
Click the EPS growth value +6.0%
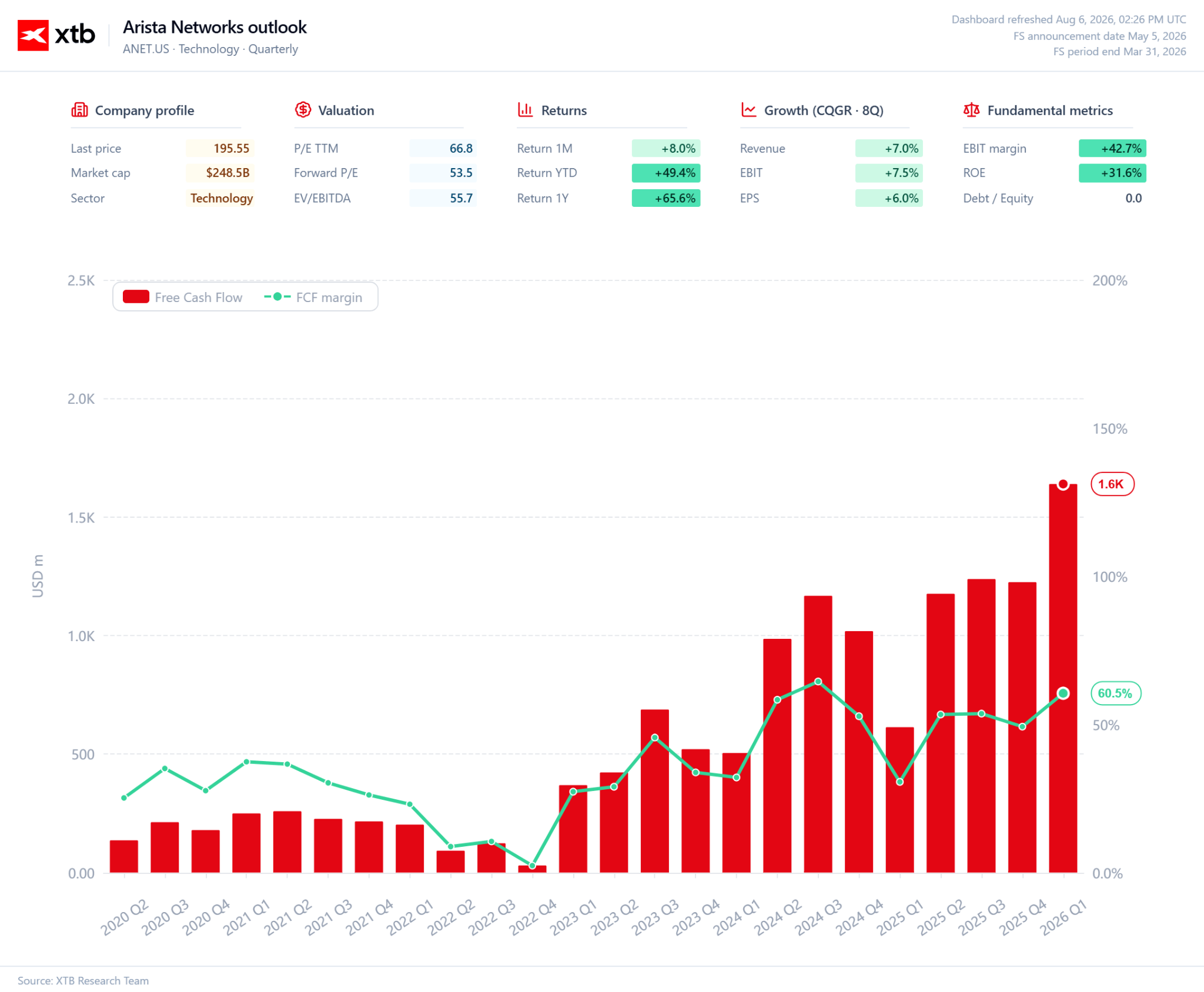point(889,198)
